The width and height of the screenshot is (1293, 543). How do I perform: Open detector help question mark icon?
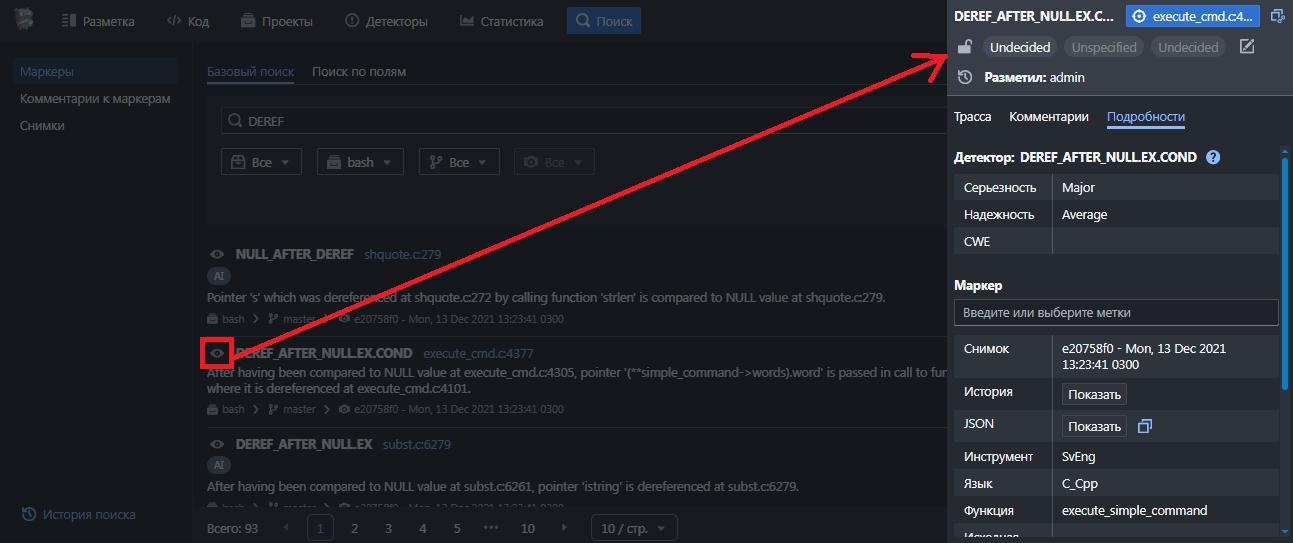coord(1213,157)
